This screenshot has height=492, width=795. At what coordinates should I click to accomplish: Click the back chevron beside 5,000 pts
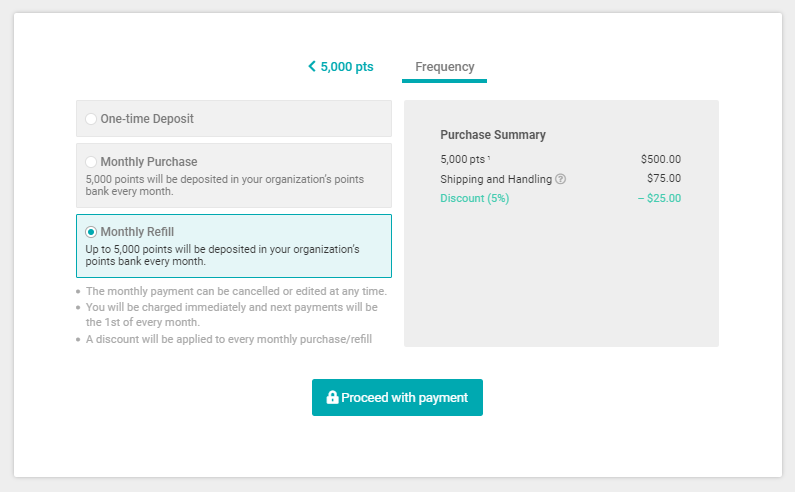click(x=312, y=67)
